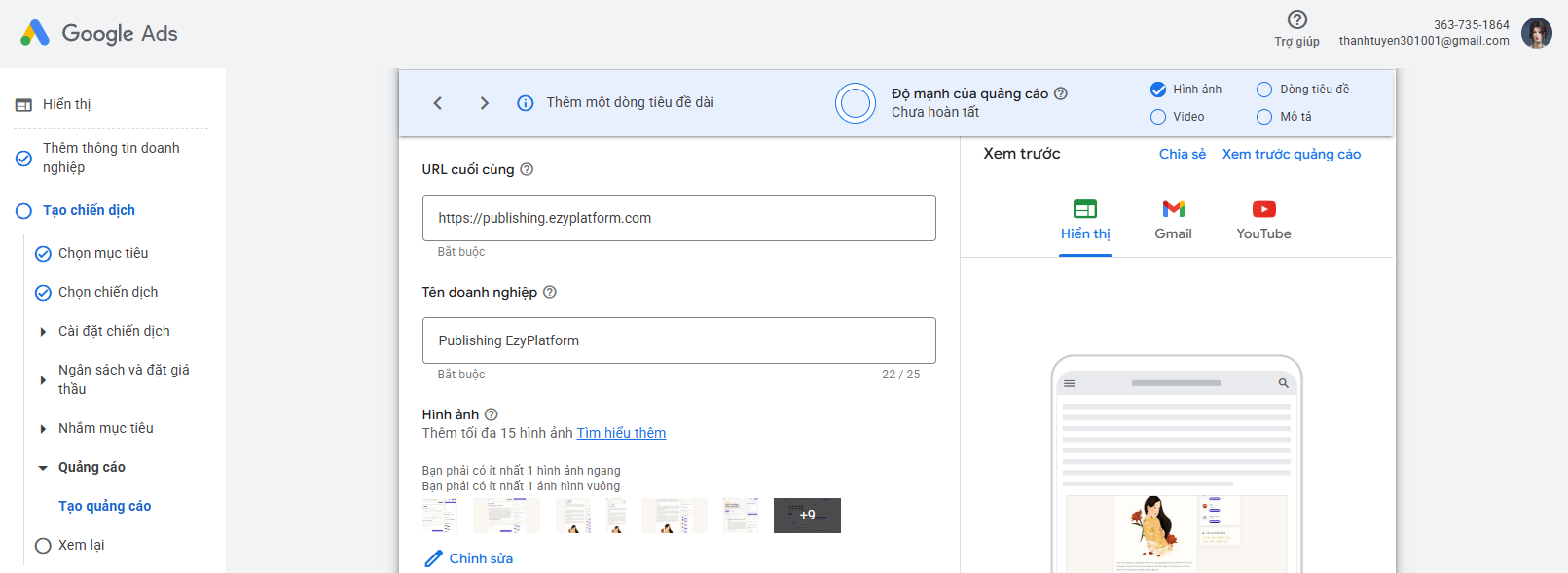Click the Chia sẻ link
Screen dimensions: 1568x573
[1182, 154]
